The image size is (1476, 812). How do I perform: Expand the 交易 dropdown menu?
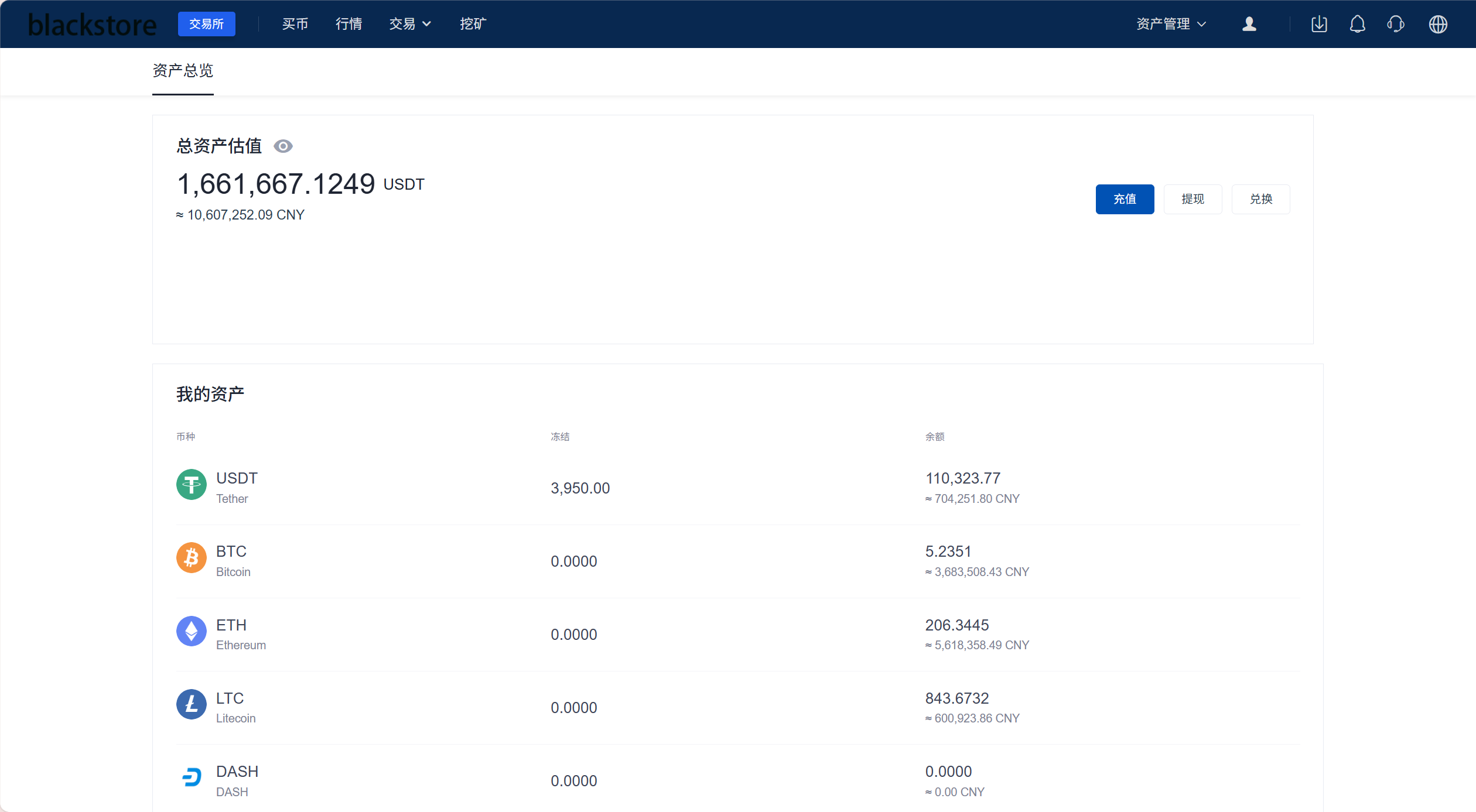click(x=410, y=24)
